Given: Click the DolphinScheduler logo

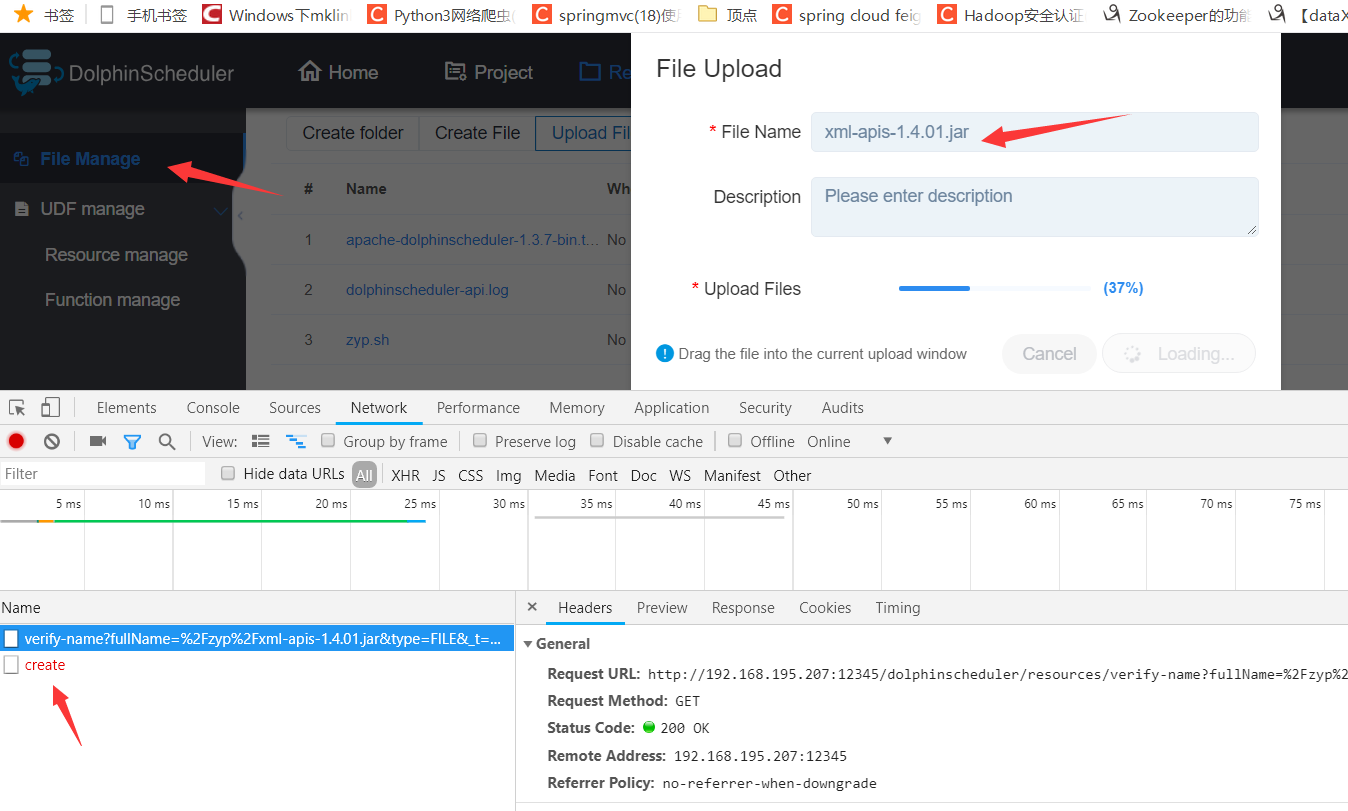Looking at the screenshot, I should point(37,71).
